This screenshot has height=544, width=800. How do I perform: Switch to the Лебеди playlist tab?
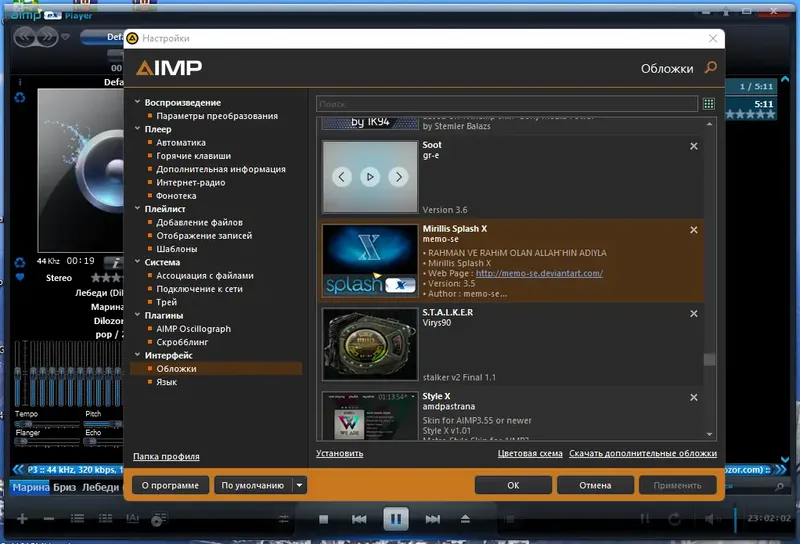(101, 487)
